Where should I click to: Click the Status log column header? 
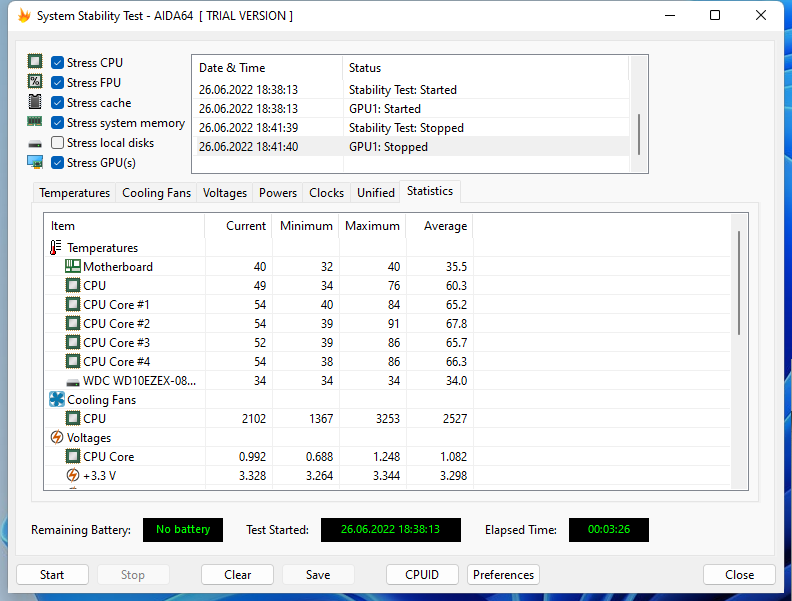tap(486, 68)
